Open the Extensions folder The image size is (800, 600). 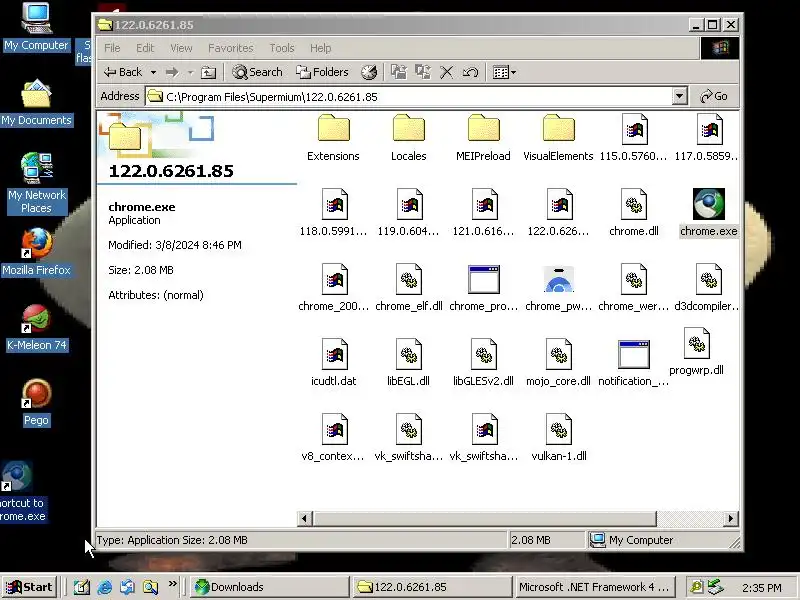click(333, 137)
